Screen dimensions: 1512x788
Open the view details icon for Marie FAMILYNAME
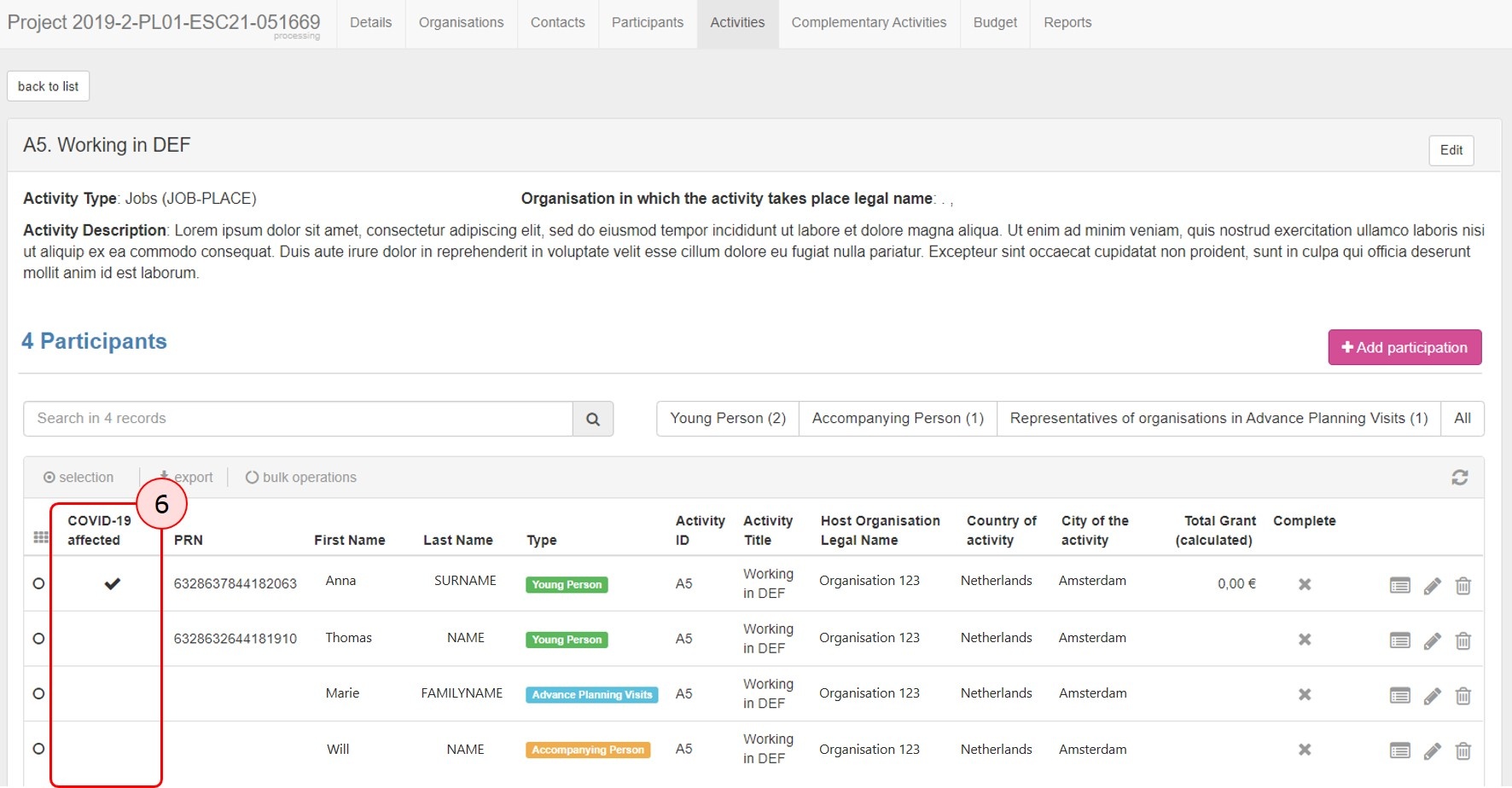(x=1400, y=696)
